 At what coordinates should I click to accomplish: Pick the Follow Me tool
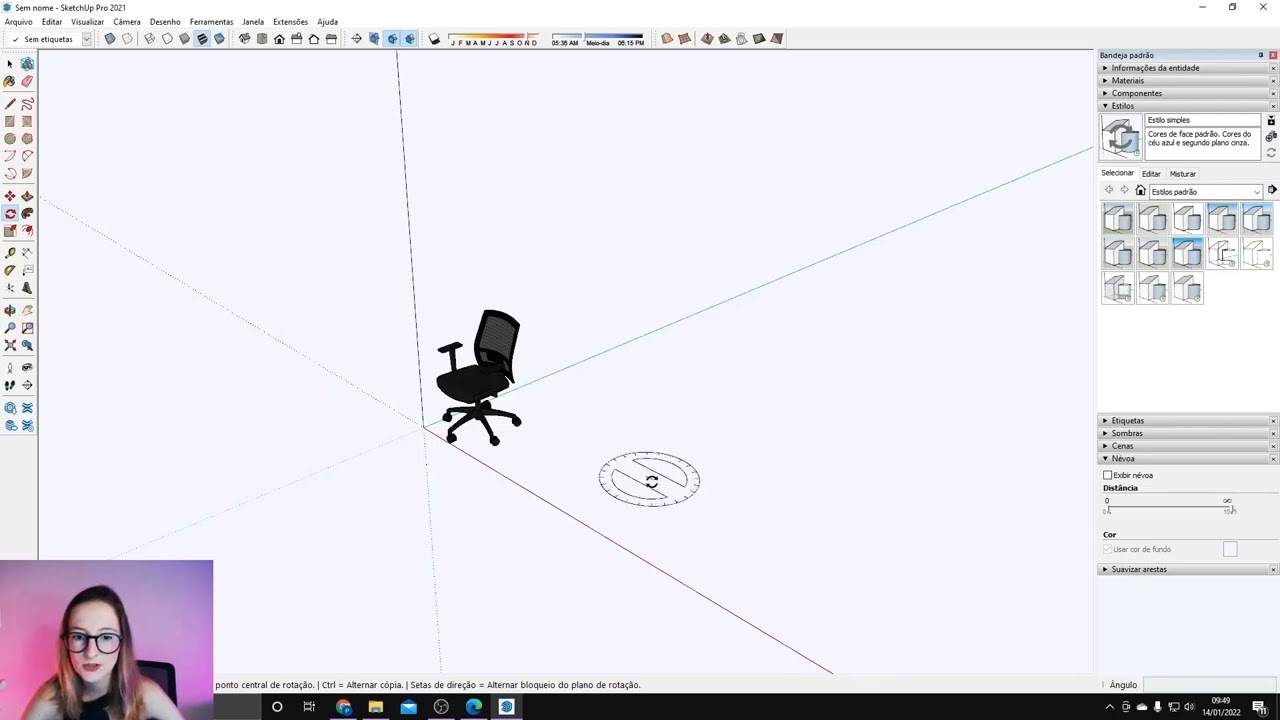[x=27, y=214]
